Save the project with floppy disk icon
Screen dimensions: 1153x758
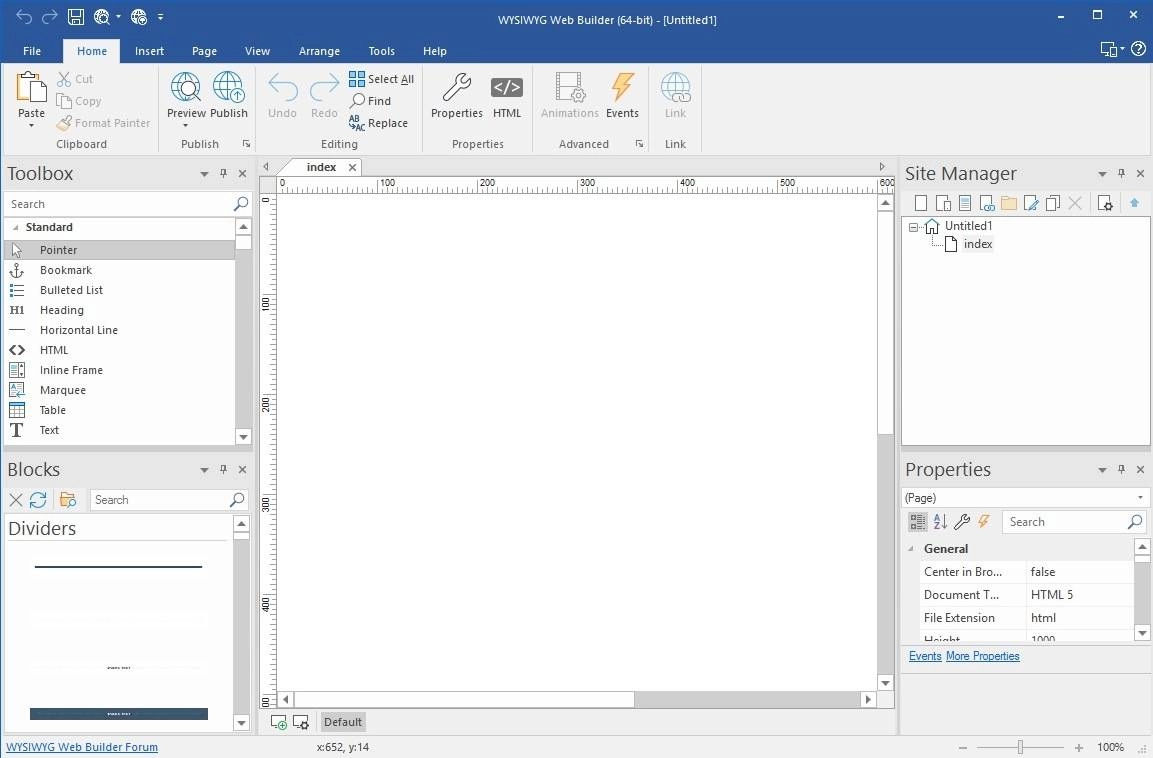tap(76, 17)
